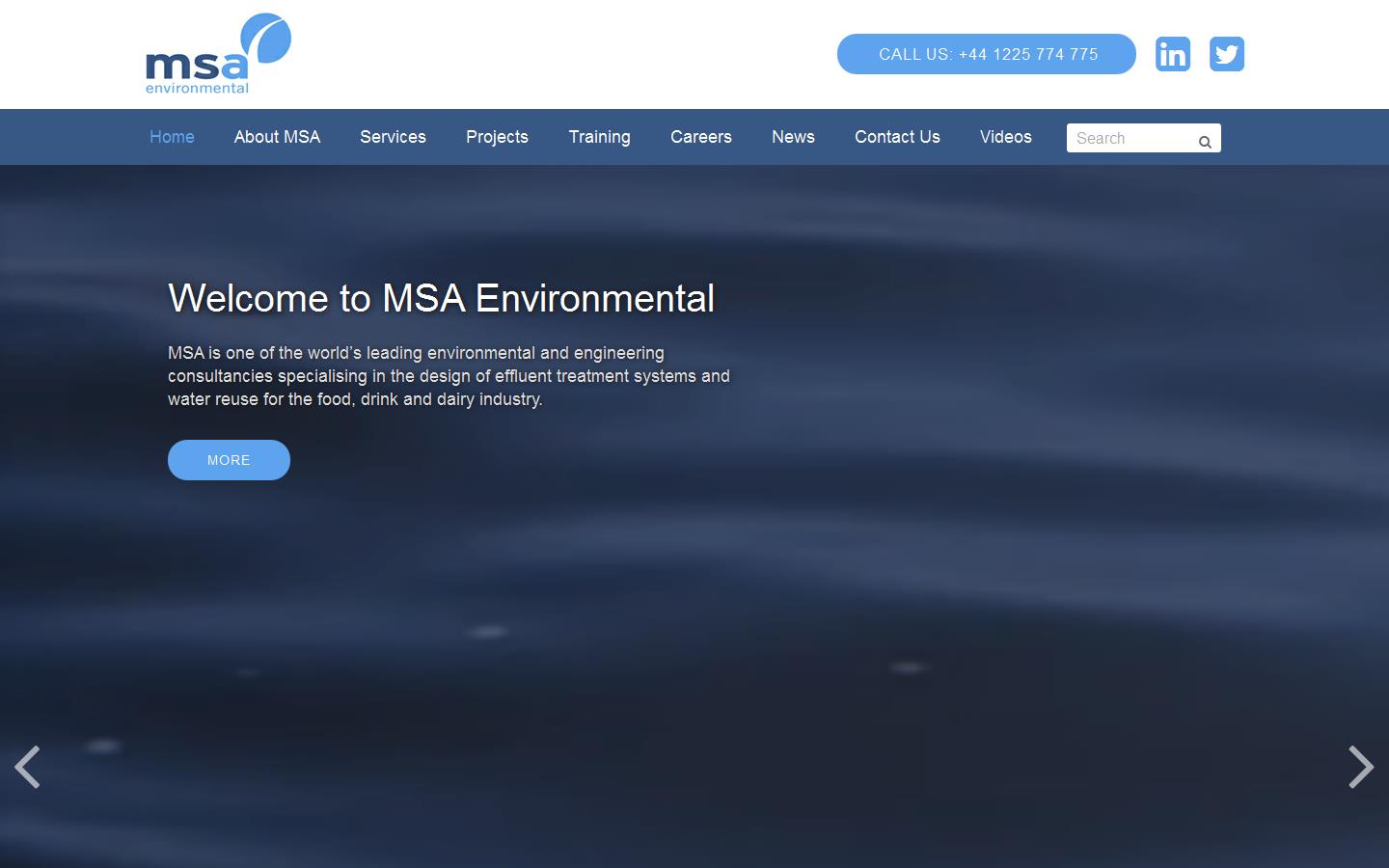Viewport: 1389px width, 868px height.
Task: Click the MORE button
Action: tap(229, 460)
